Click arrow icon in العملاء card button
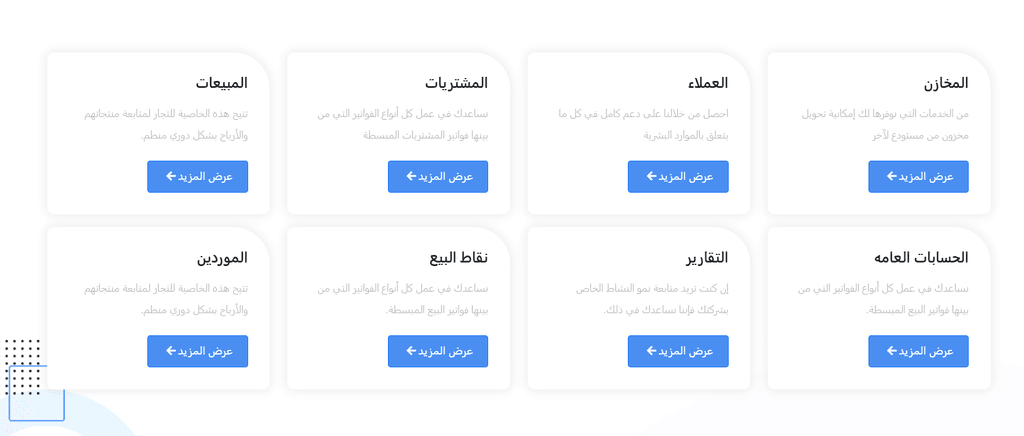Screen dimensions: 1024x436 click(x=651, y=176)
